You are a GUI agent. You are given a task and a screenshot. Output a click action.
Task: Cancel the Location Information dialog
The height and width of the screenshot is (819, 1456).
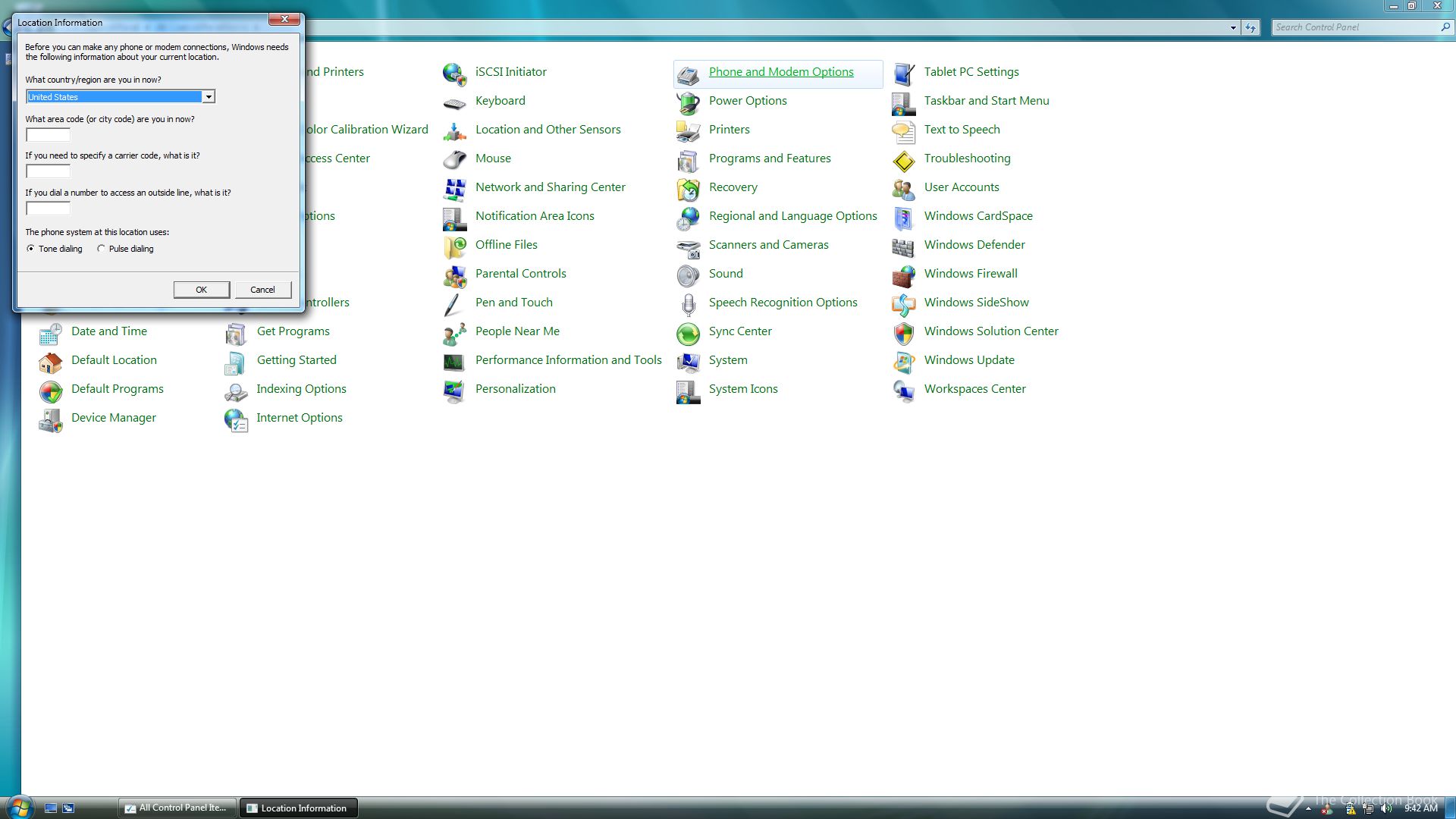(262, 290)
